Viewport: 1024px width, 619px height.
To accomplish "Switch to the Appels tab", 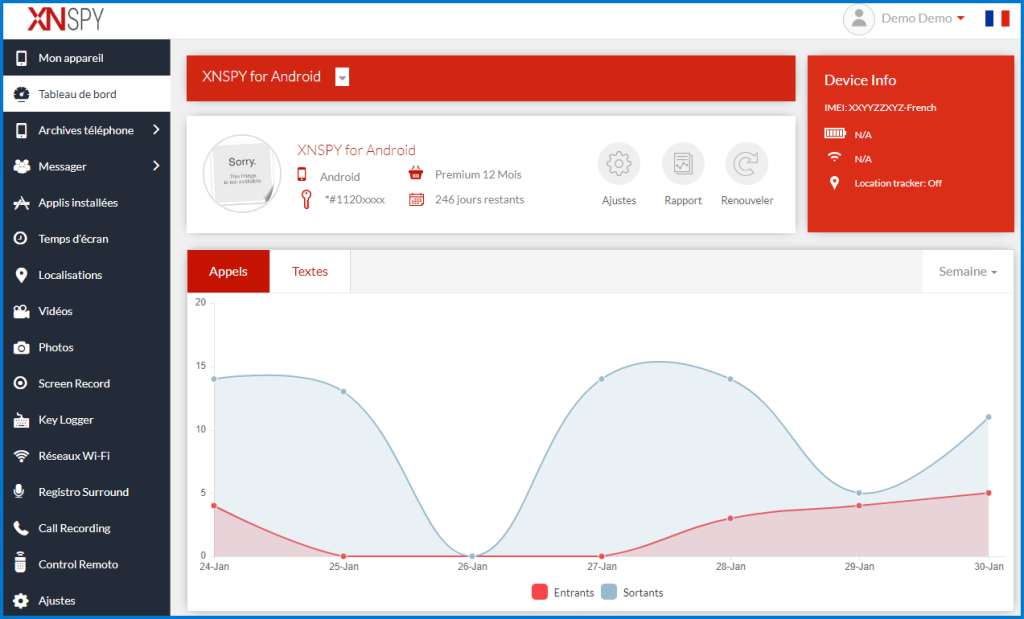I will (x=228, y=272).
